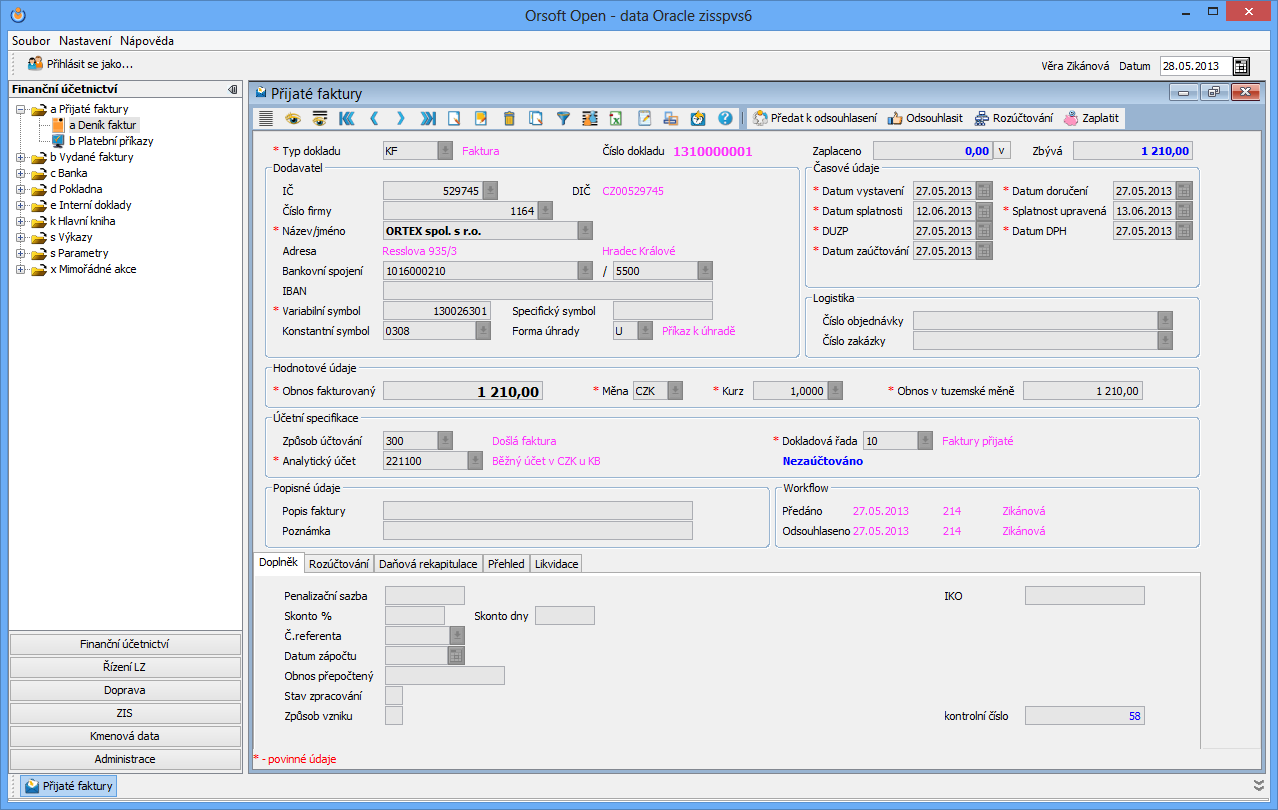Select b Platební příkazy tree item
1278x810 pixels.
(x=111, y=141)
